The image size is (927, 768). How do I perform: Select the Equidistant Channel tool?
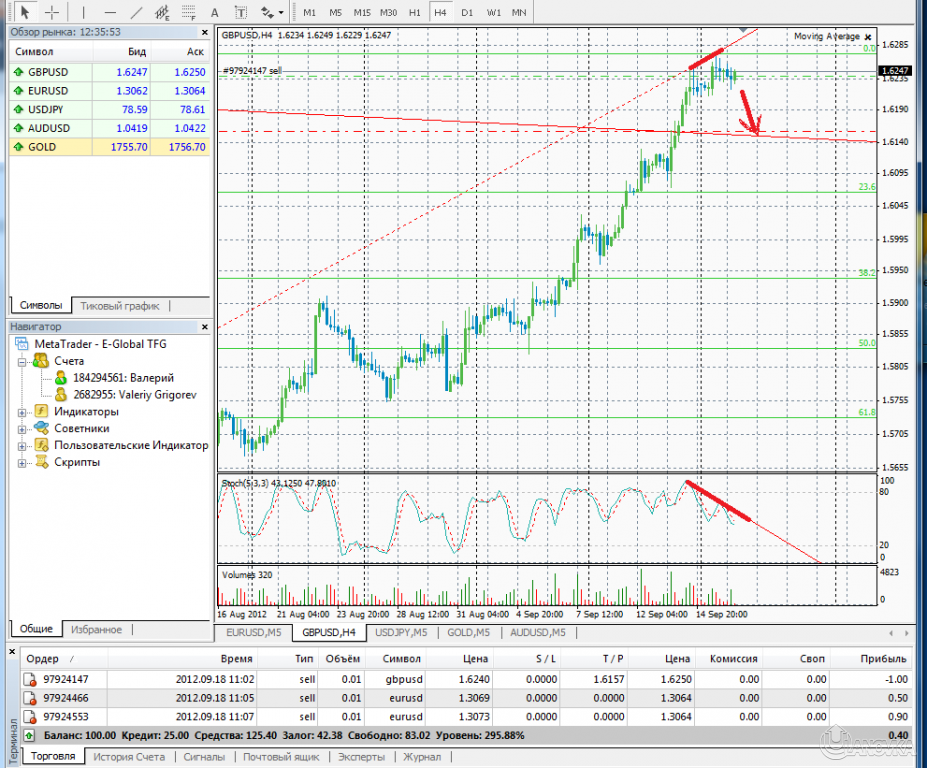[x=162, y=12]
